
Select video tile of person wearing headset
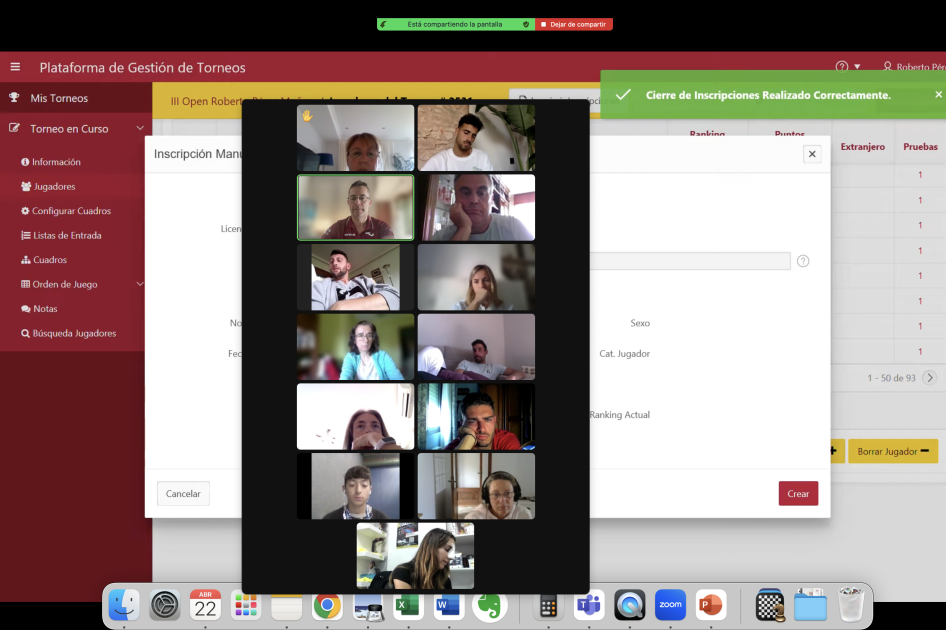(x=476, y=486)
